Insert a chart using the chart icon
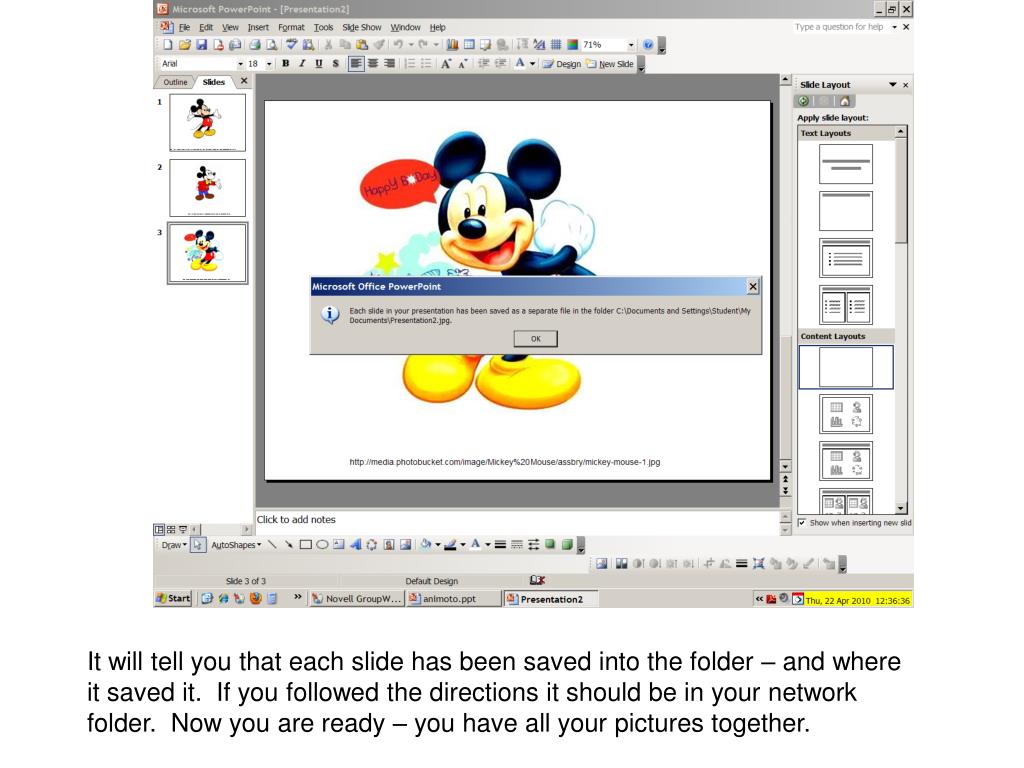 pyautogui.click(x=452, y=45)
